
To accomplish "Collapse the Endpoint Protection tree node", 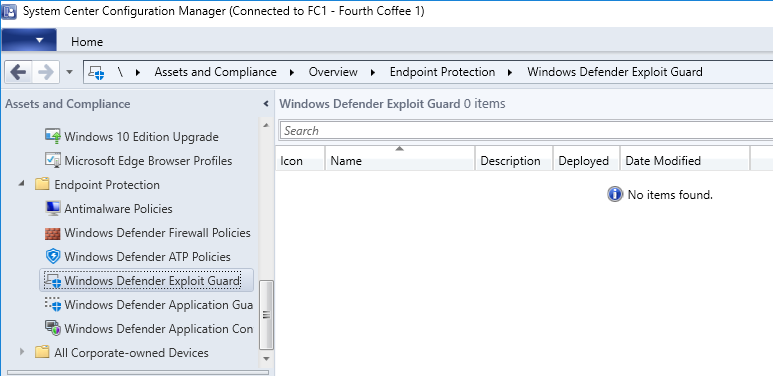I will (21, 184).
